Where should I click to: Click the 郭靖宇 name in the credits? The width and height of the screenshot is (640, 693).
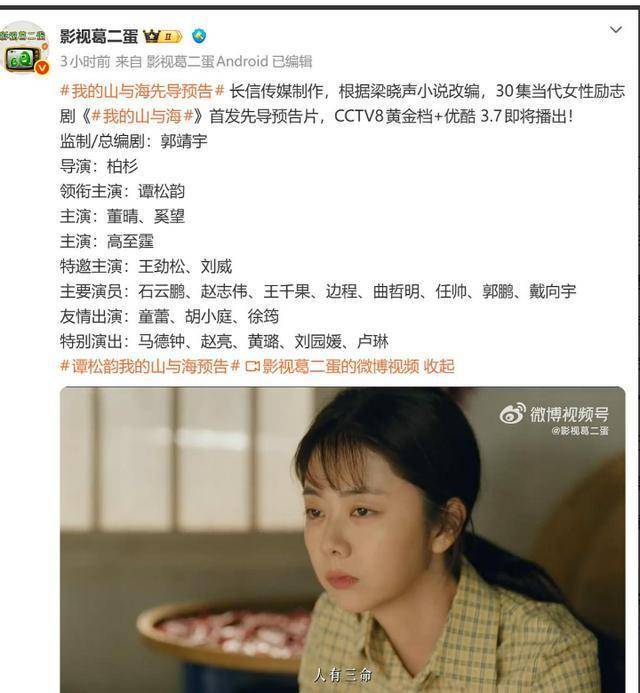(x=184, y=141)
